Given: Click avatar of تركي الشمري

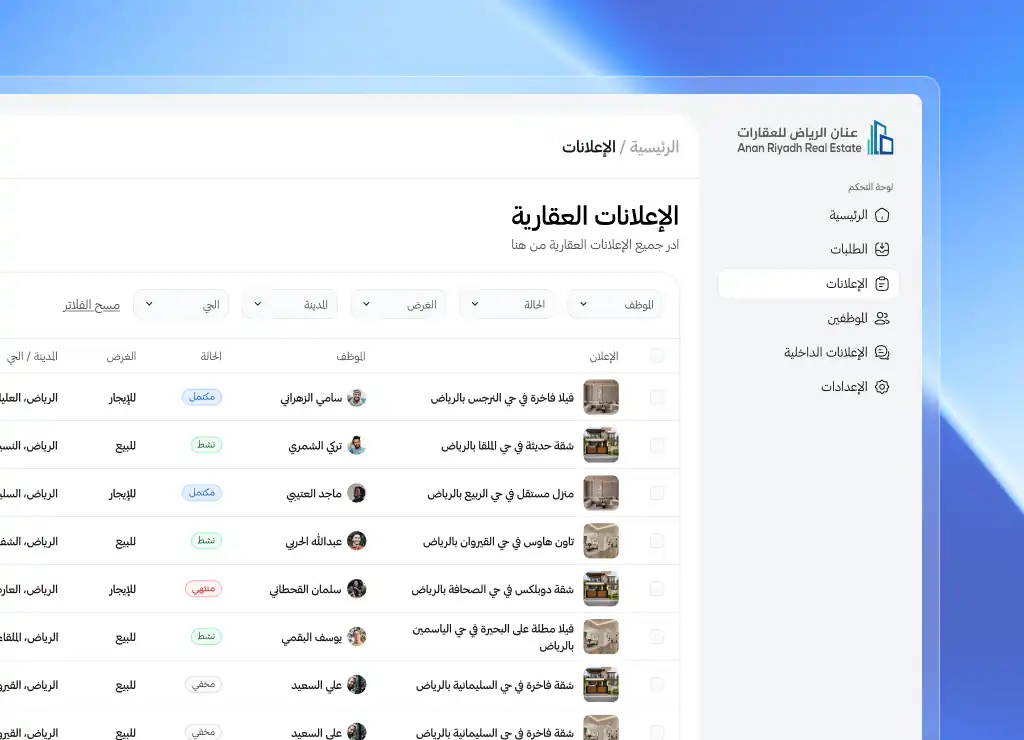Looking at the screenshot, I should pos(357,445).
